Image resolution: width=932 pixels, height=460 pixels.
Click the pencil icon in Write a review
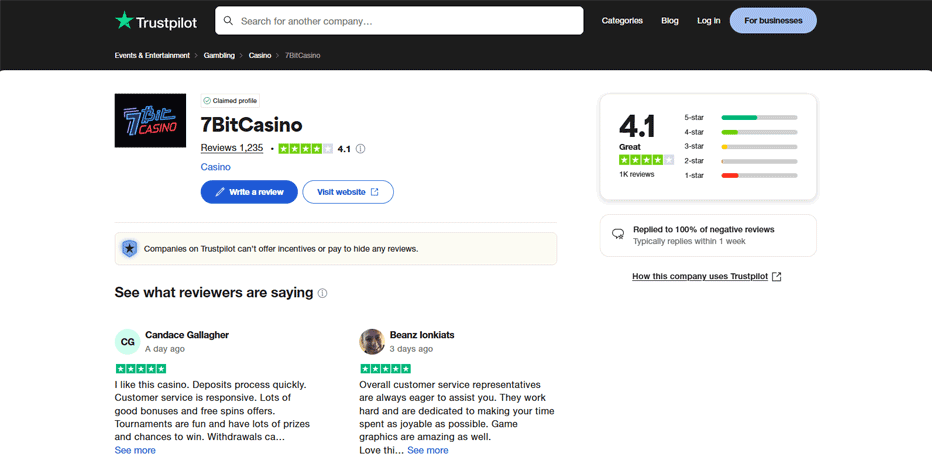point(220,192)
